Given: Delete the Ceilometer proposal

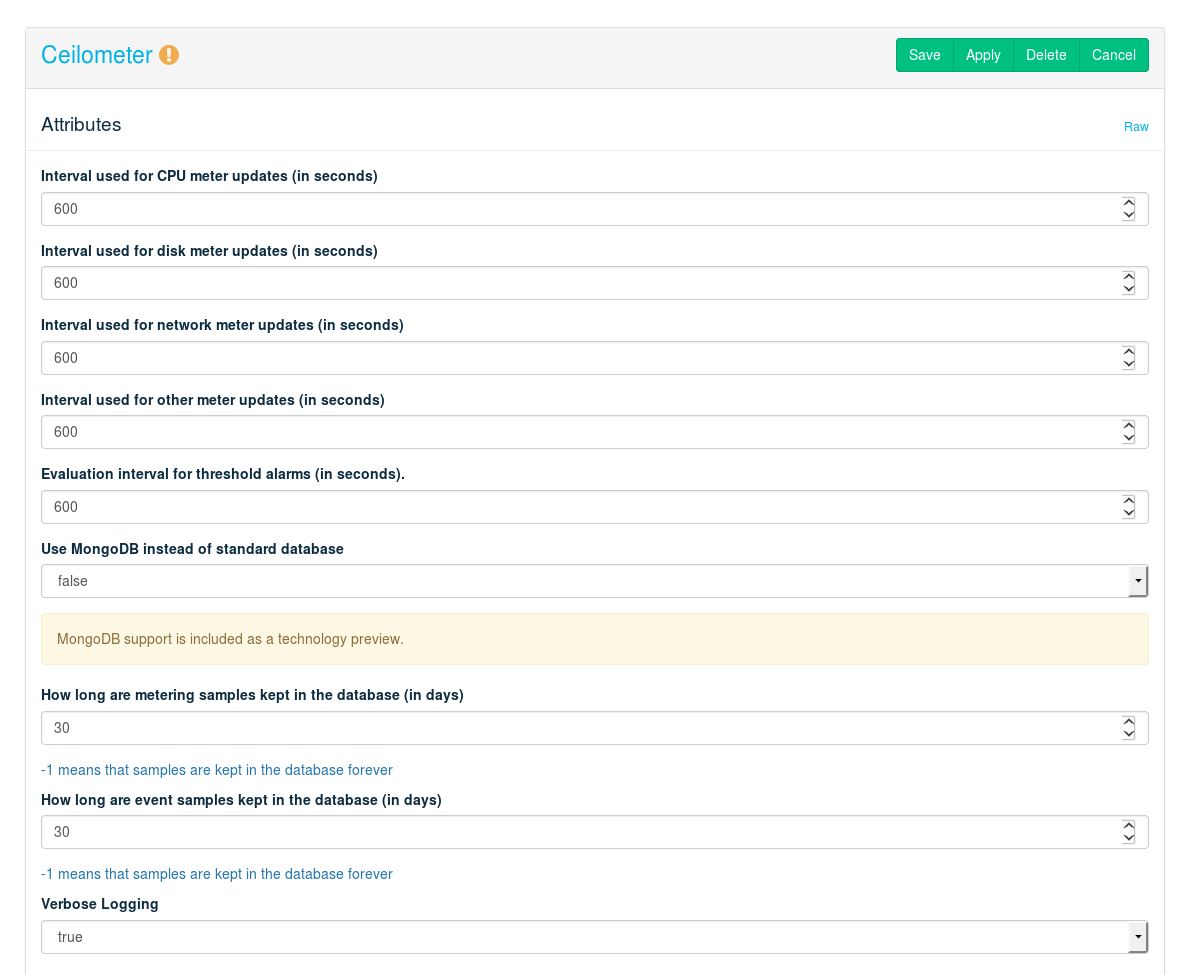Looking at the screenshot, I should pos(1046,55).
